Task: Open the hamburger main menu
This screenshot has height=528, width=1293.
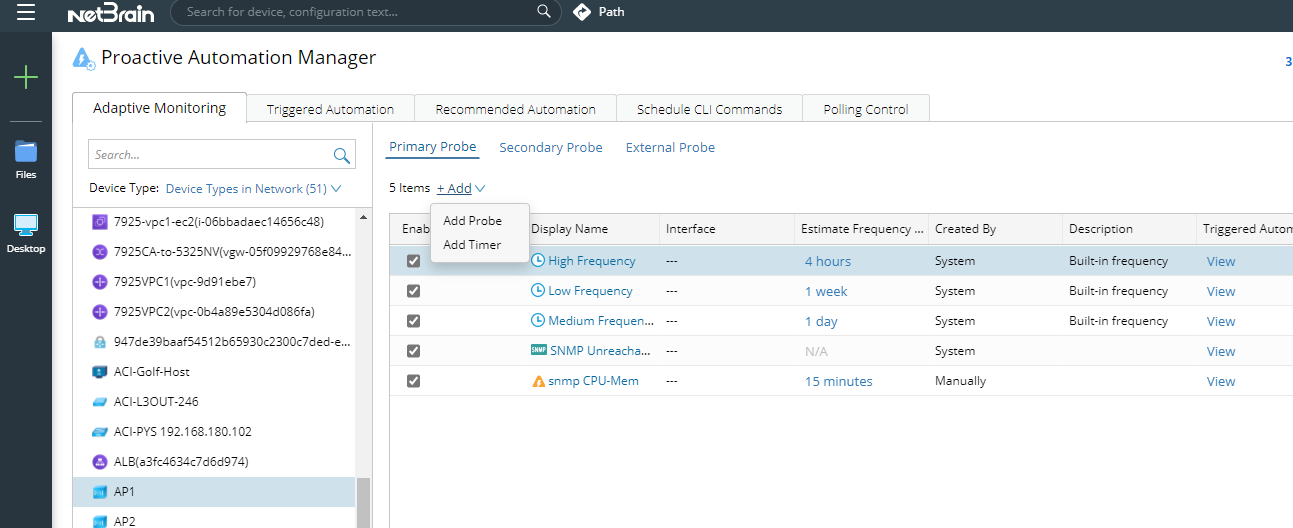Action: (26, 12)
